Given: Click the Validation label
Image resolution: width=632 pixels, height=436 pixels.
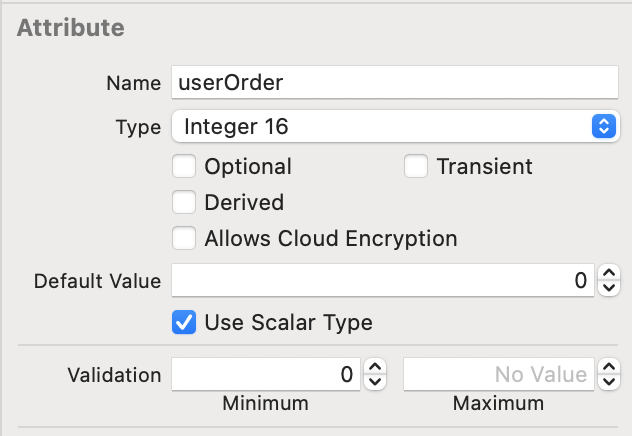Looking at the screenshot, I should (x=114, y=375).
